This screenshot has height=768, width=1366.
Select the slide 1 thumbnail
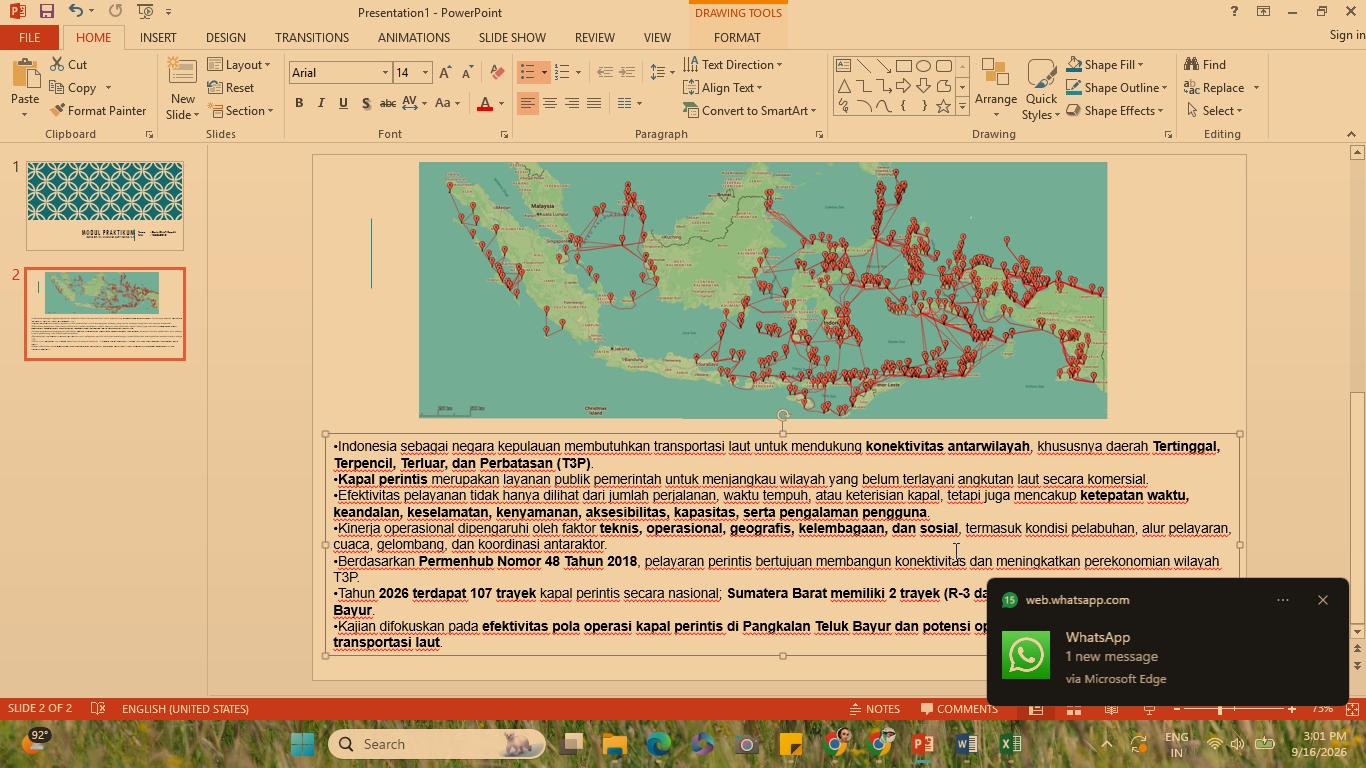pyautogui.click(x=105, y=205)
